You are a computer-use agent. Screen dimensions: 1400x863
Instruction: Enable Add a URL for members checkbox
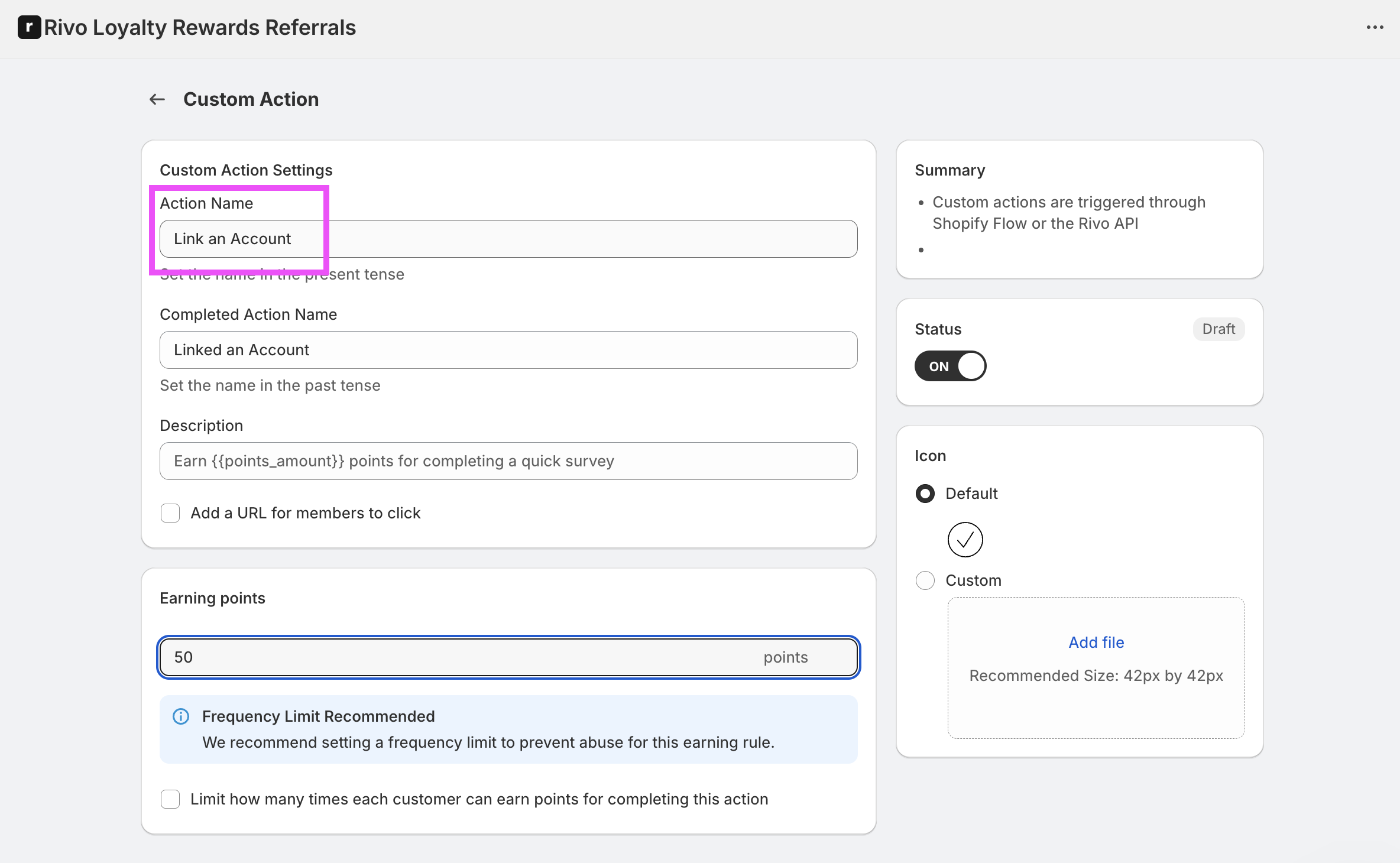tap(170, 513)
